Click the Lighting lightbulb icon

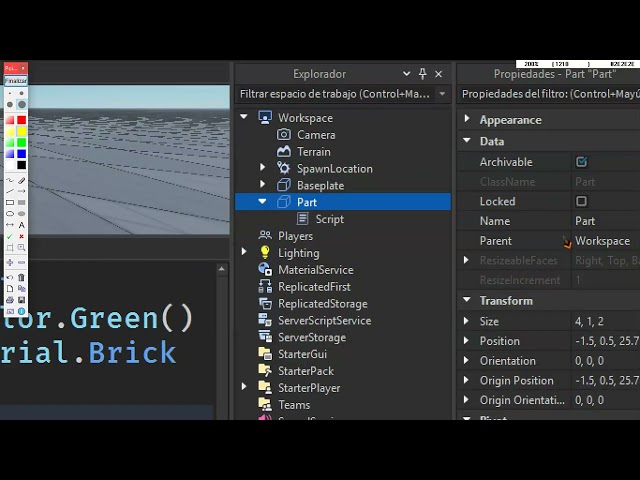(265, 252)
